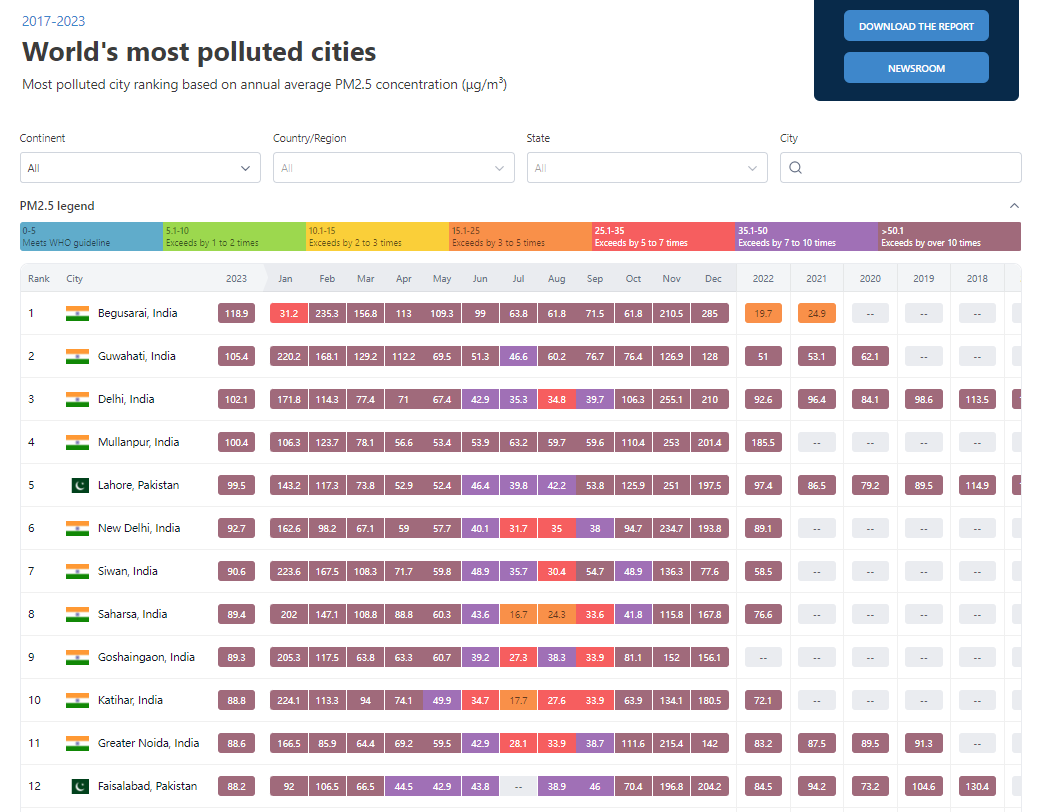Open the Saharsa, India city link
The height and width of the screenshot is (812, 1038).
click(x=132, y=614)
